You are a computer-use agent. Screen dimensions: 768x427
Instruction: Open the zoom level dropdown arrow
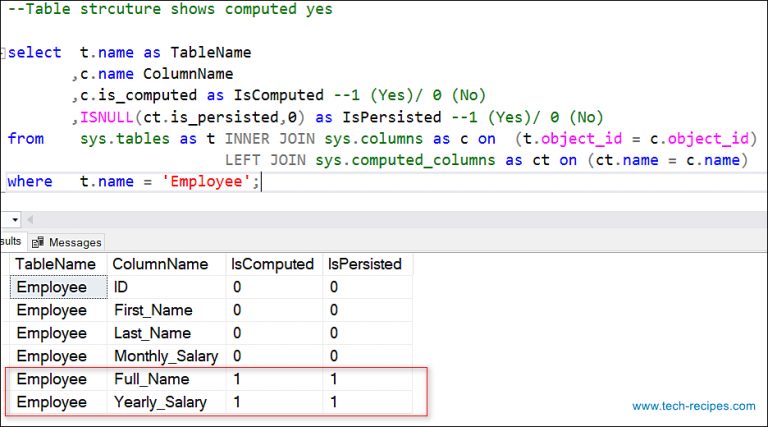15,220
